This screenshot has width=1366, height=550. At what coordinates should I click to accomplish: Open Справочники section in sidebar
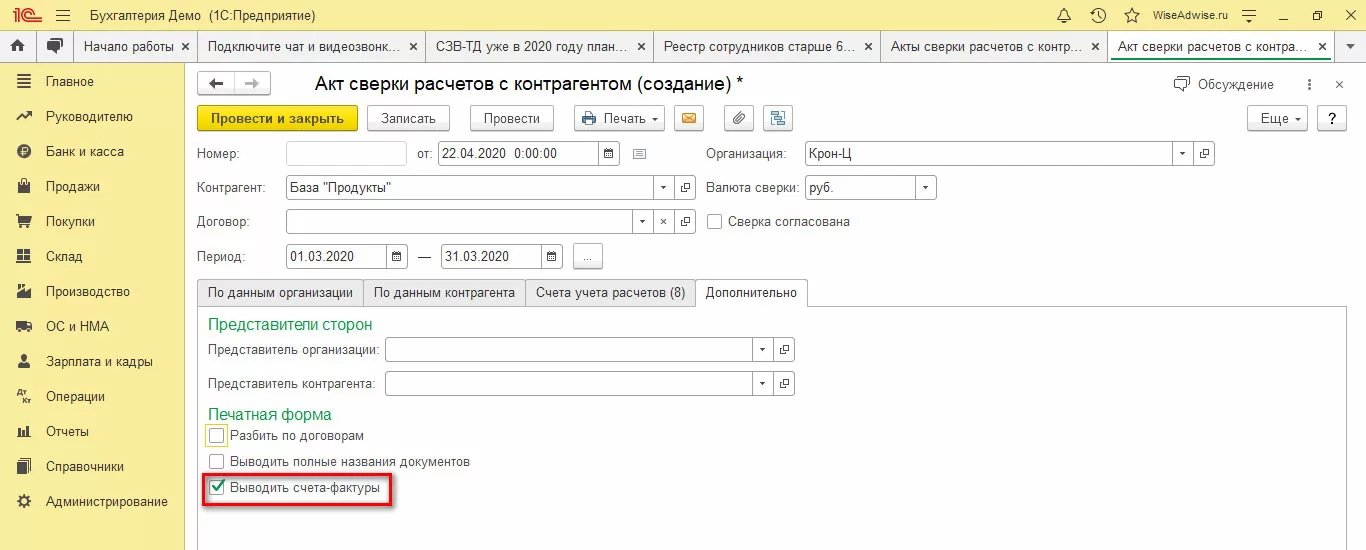[85, 466]
